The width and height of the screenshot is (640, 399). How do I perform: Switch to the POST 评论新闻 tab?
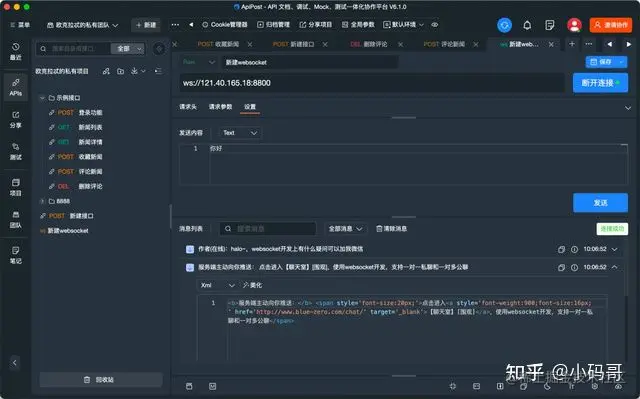[444, 44]
